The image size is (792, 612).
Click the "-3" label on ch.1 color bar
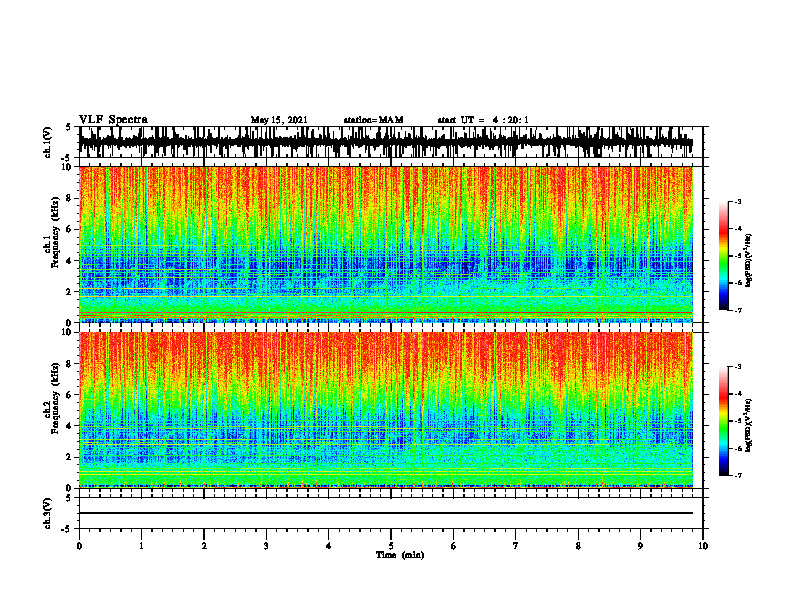point(738,202)
